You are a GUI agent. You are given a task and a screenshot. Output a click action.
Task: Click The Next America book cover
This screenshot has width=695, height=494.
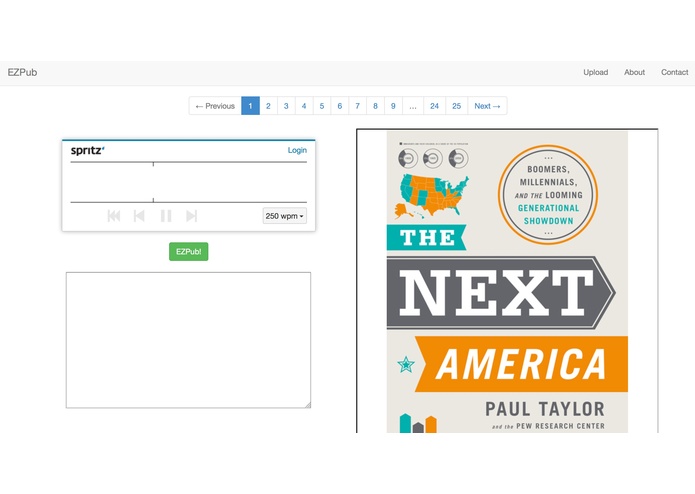pos(507,282)
